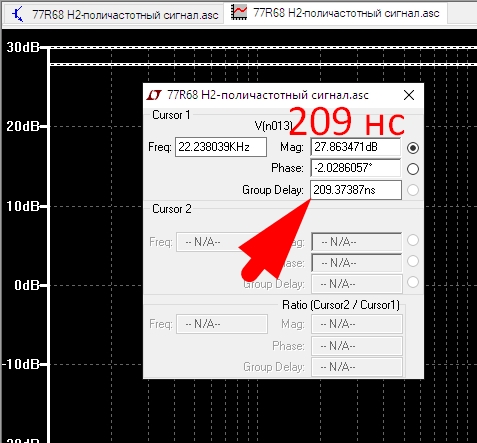477x443 pixels.
Task: Switch to the waveform plot tab 77R68 H2
Action: 336,13
